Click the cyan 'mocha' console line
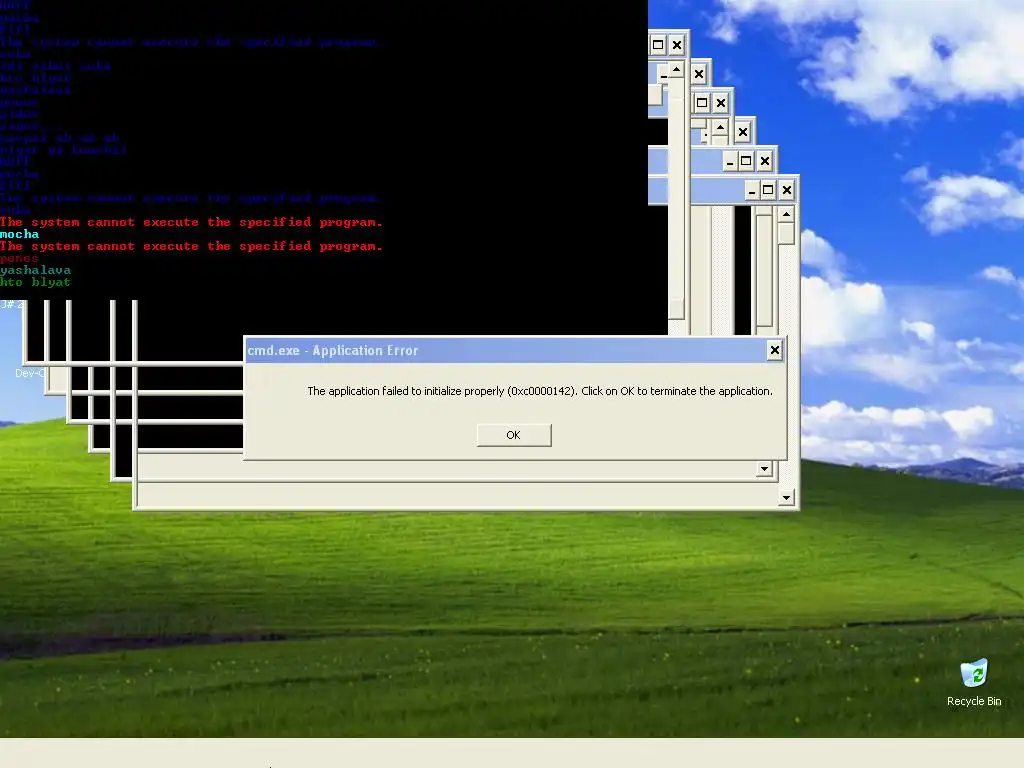The image size is (1024, 768). coord(20,234)
